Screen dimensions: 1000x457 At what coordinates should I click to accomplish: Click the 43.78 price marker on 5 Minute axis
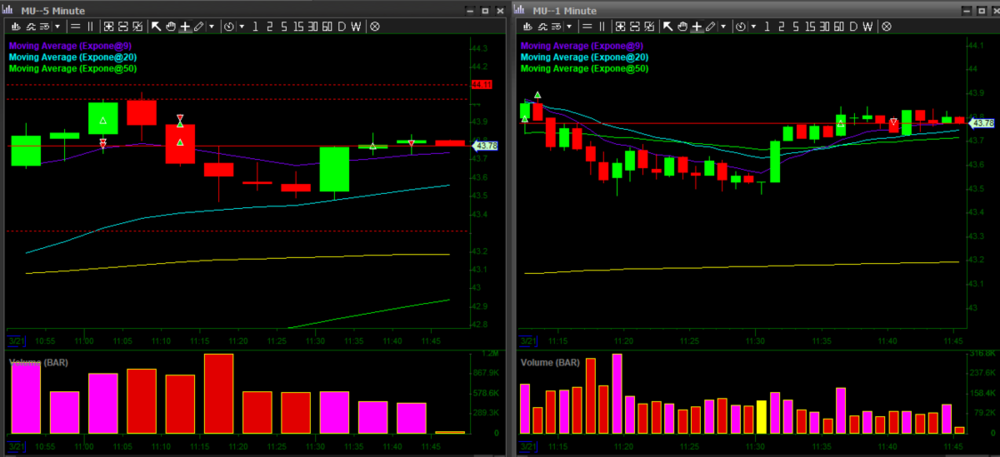pyautogui.click(x=484, y=146)
